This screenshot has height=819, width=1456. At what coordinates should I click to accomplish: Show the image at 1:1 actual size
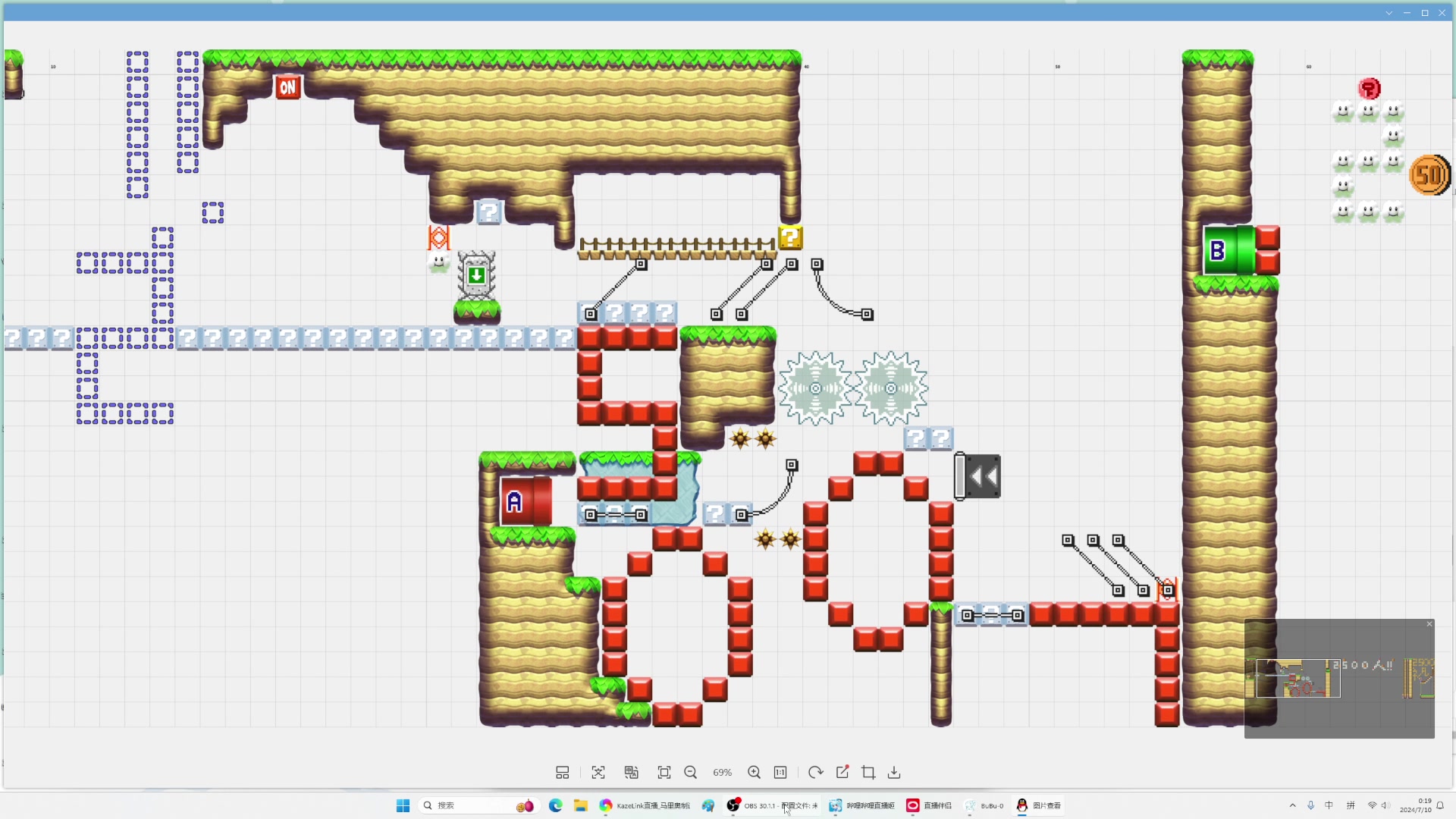click(x=780, y=772)
